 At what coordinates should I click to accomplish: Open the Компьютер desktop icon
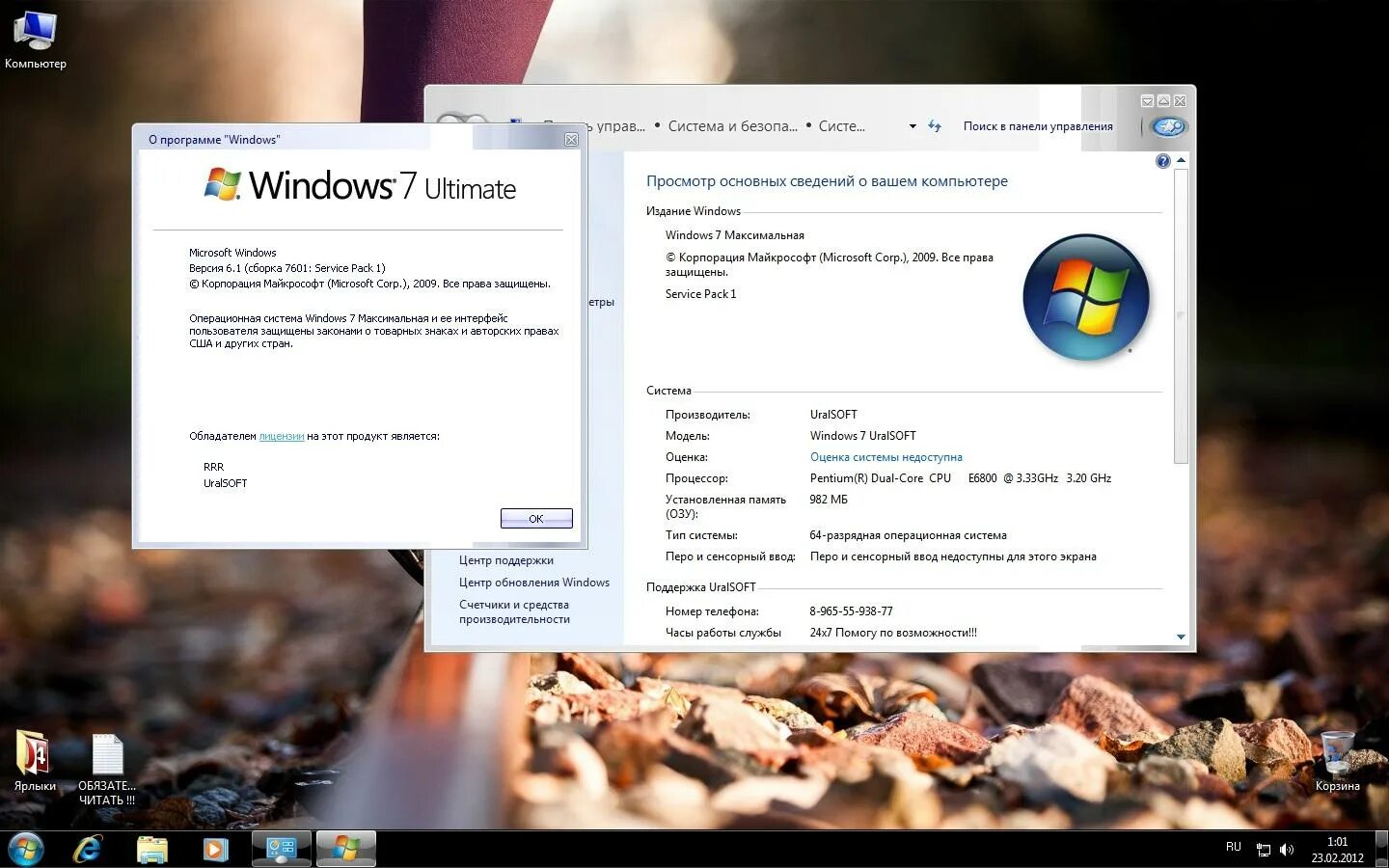[x=36, y=41]
